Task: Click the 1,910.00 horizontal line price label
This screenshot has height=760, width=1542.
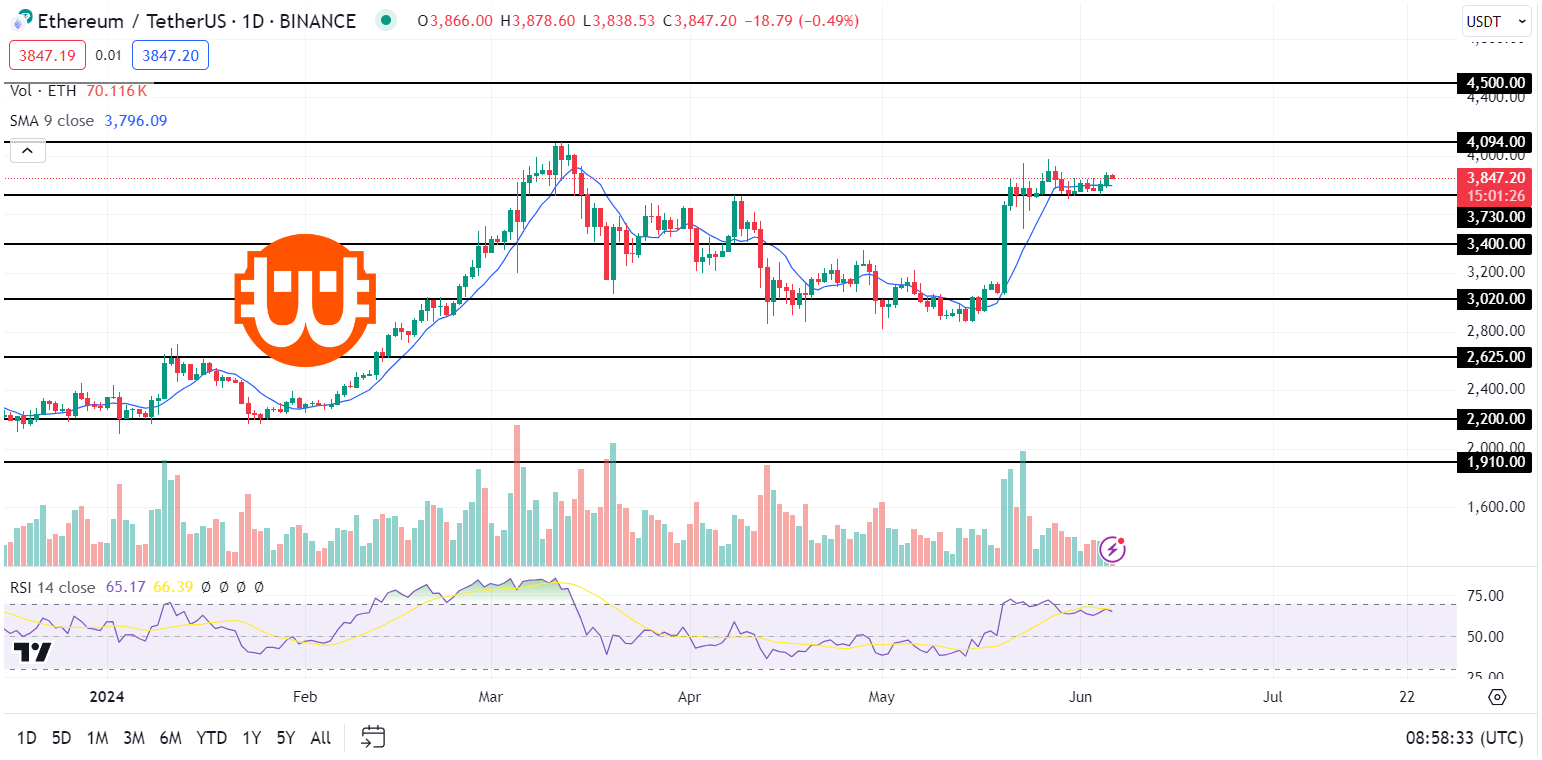Action: pos(1494,462)
